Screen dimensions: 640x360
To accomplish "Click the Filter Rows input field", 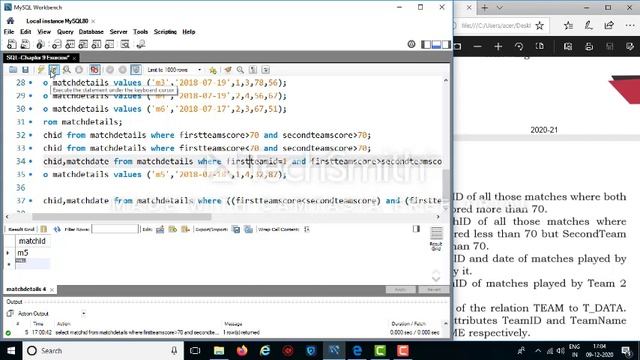I will click(115, 229).
